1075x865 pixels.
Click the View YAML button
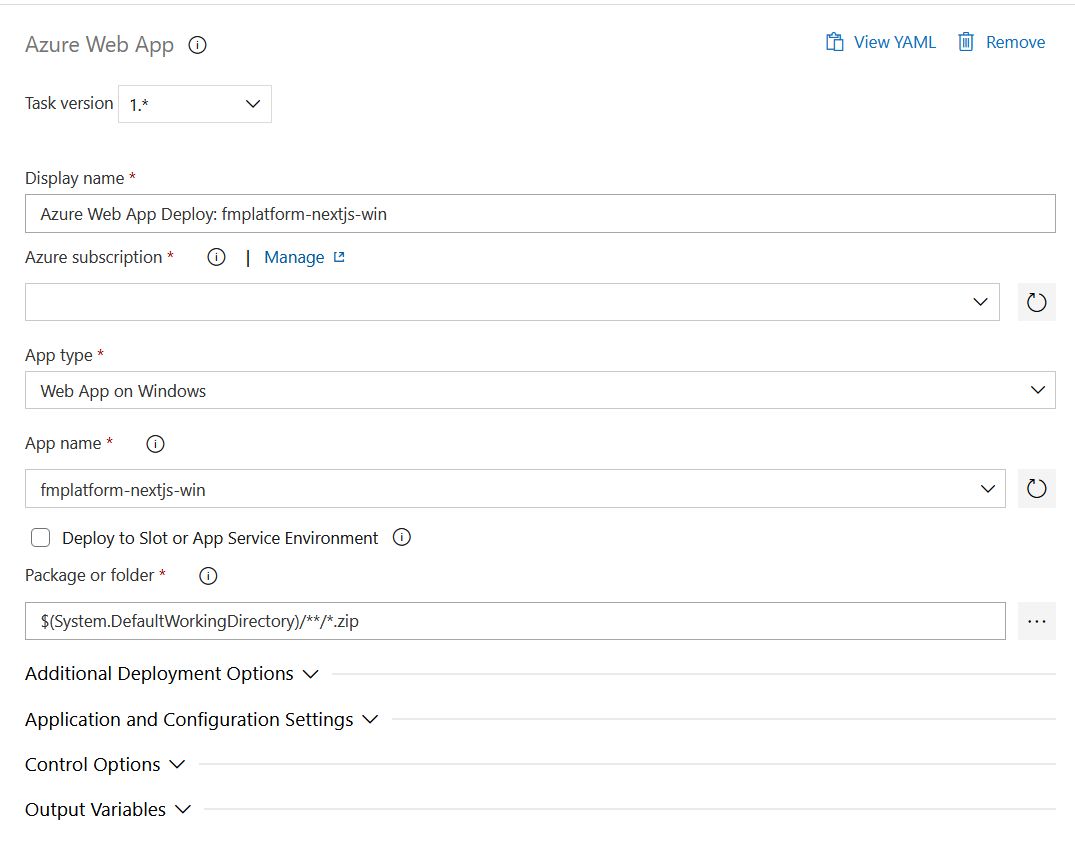pyautogui.click(x=881, y=42)
